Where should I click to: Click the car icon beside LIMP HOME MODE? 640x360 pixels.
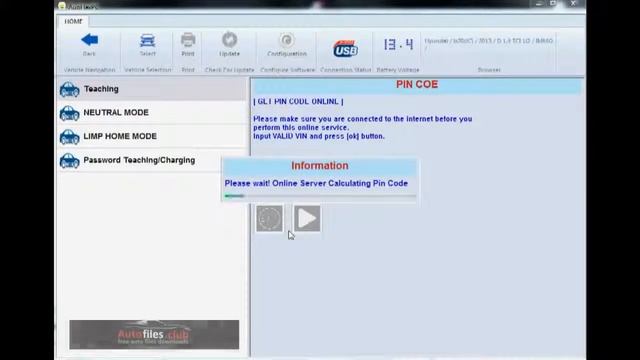[x=69, y=137]
